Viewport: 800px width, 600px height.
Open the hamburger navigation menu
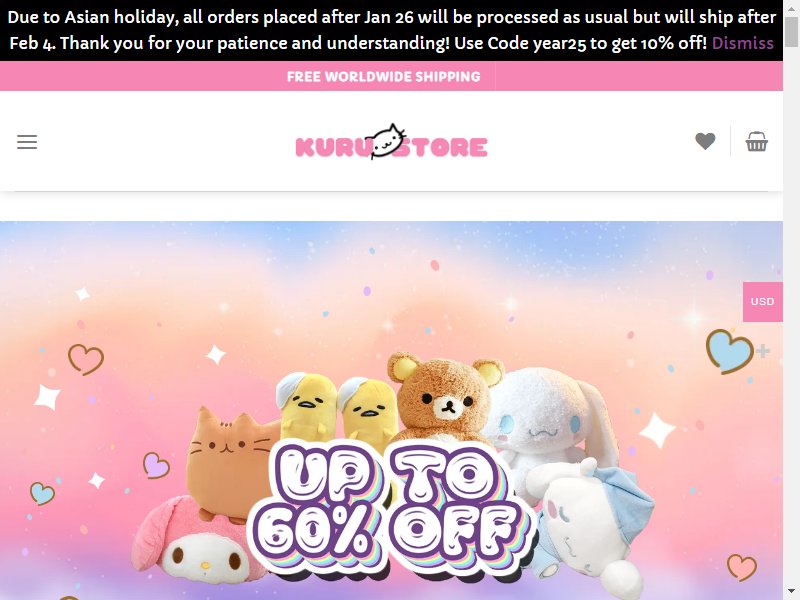click(27, 142)
